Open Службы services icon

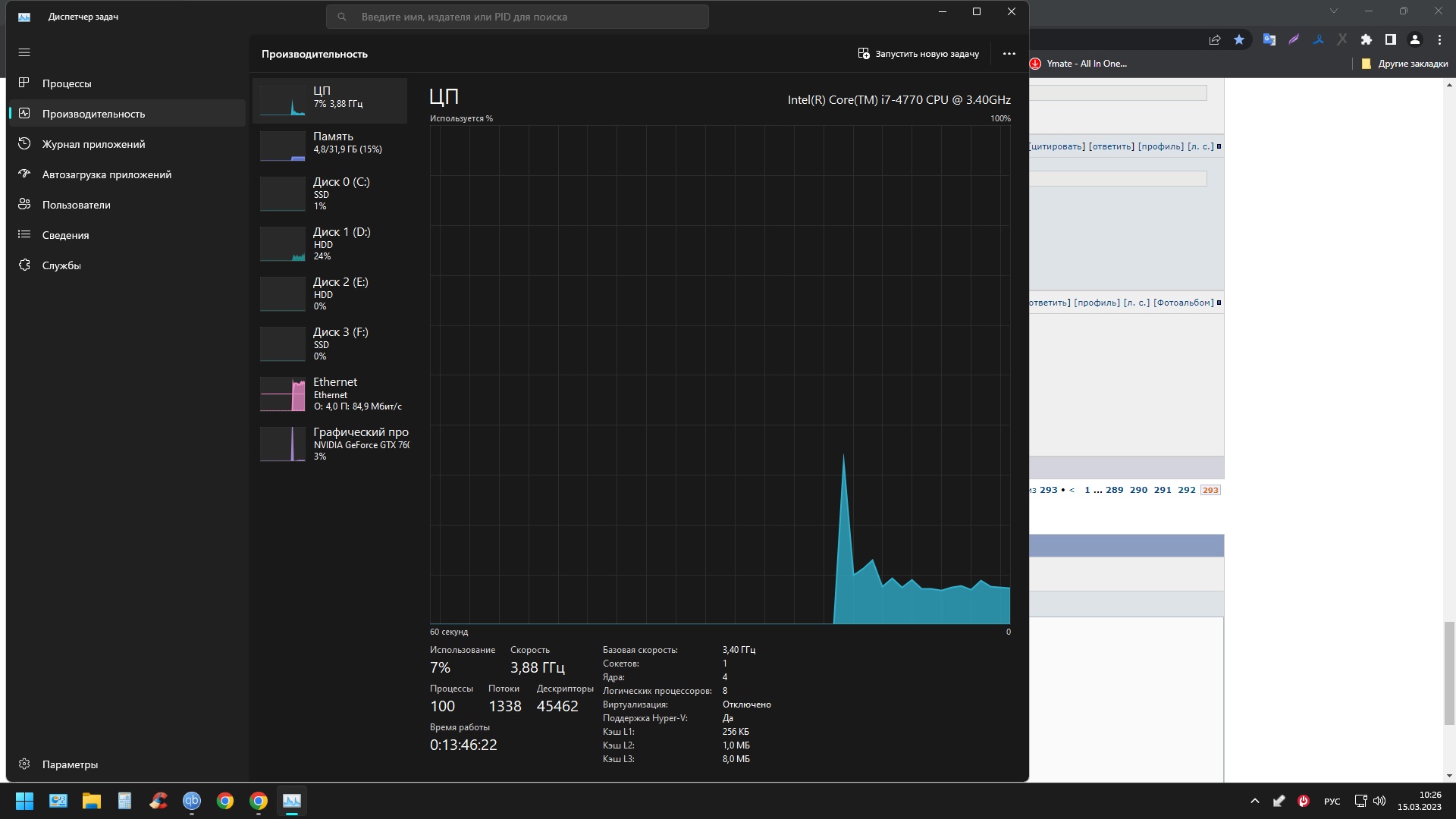(x=24, y=265)
